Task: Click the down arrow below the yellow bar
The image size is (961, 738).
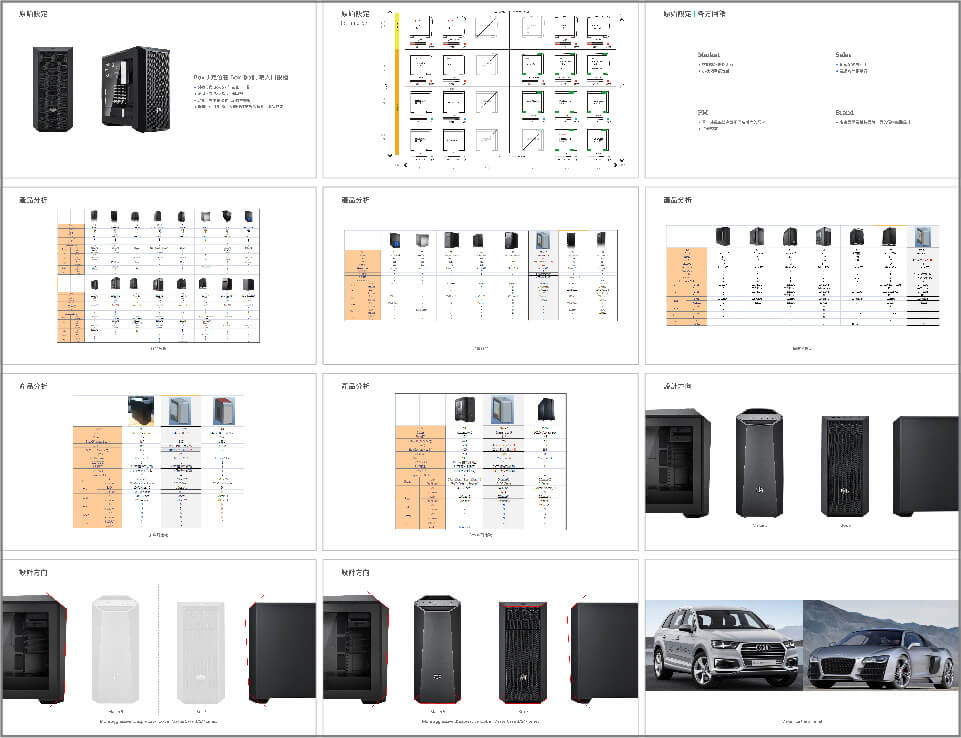Action: click(x=391, y=156)
